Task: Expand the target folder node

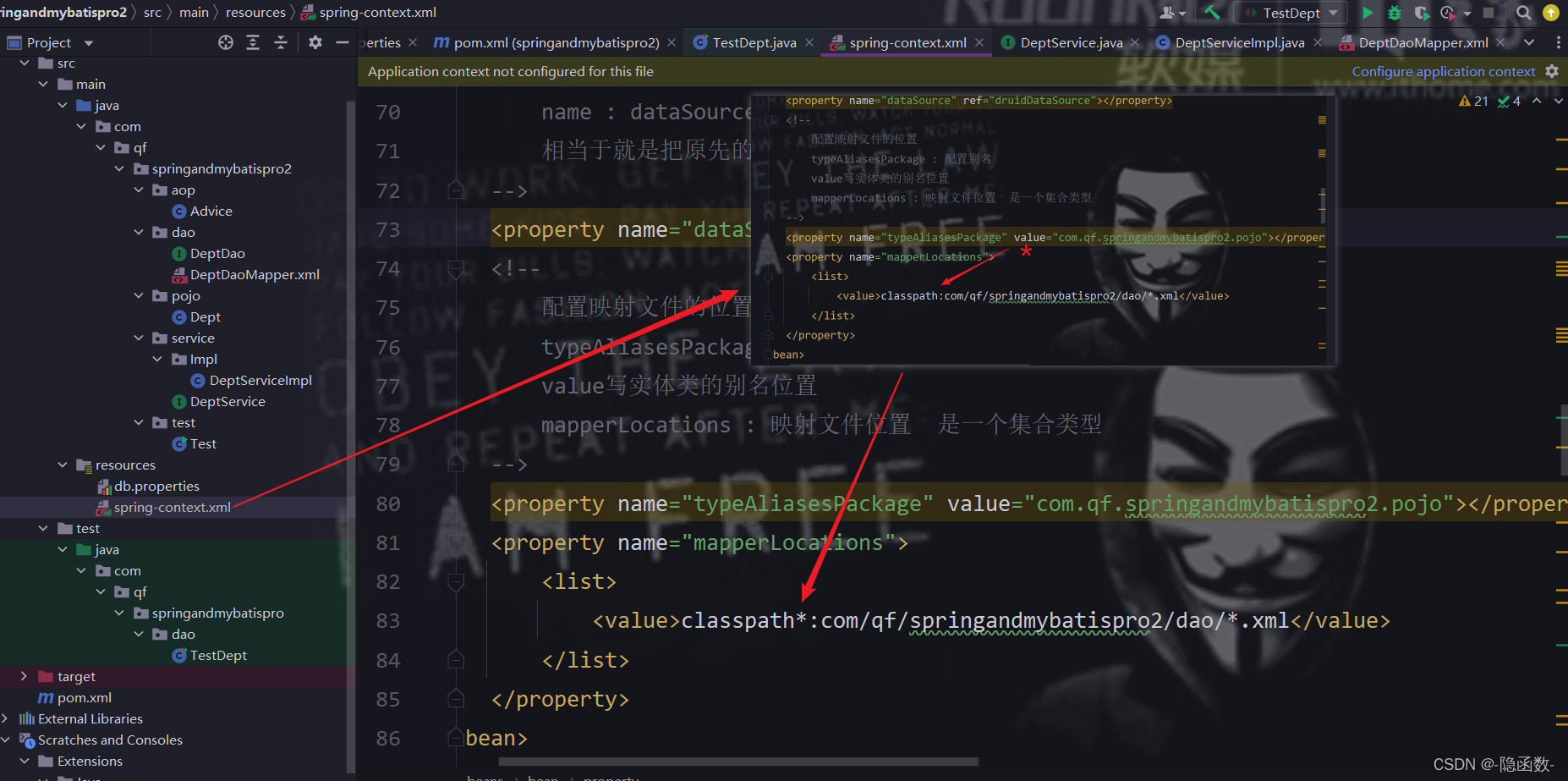Action: 24,677
